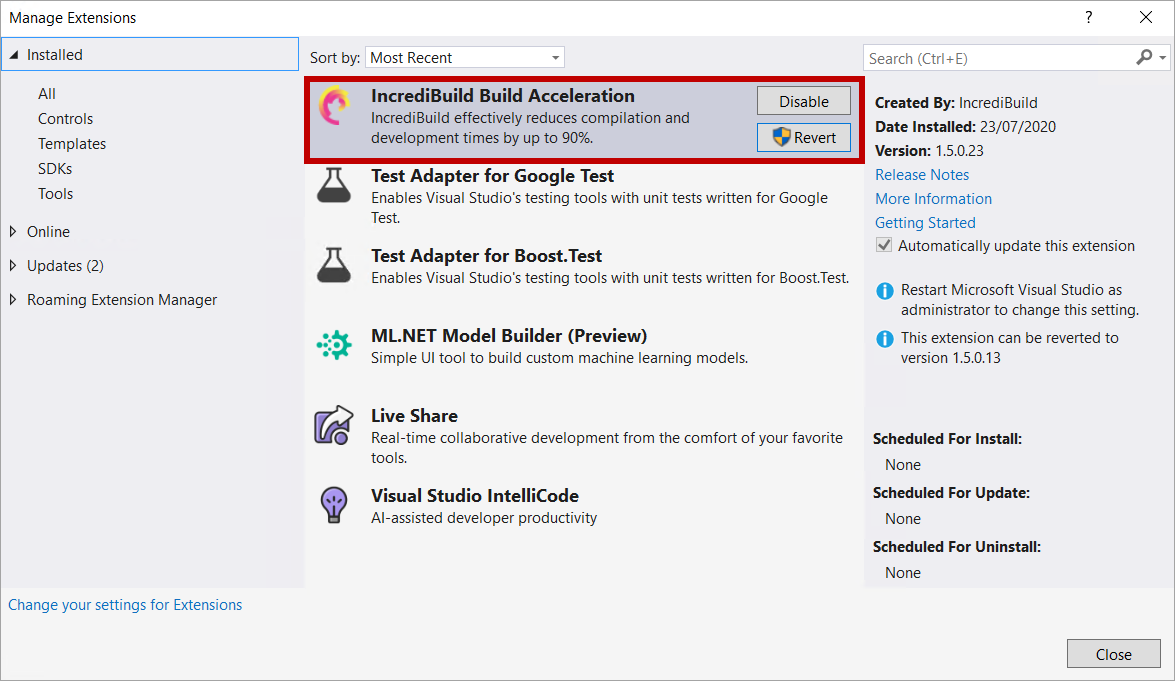1175x681 pixels.
Task: Open the Help question mark button
Action: click(1089, 17)
